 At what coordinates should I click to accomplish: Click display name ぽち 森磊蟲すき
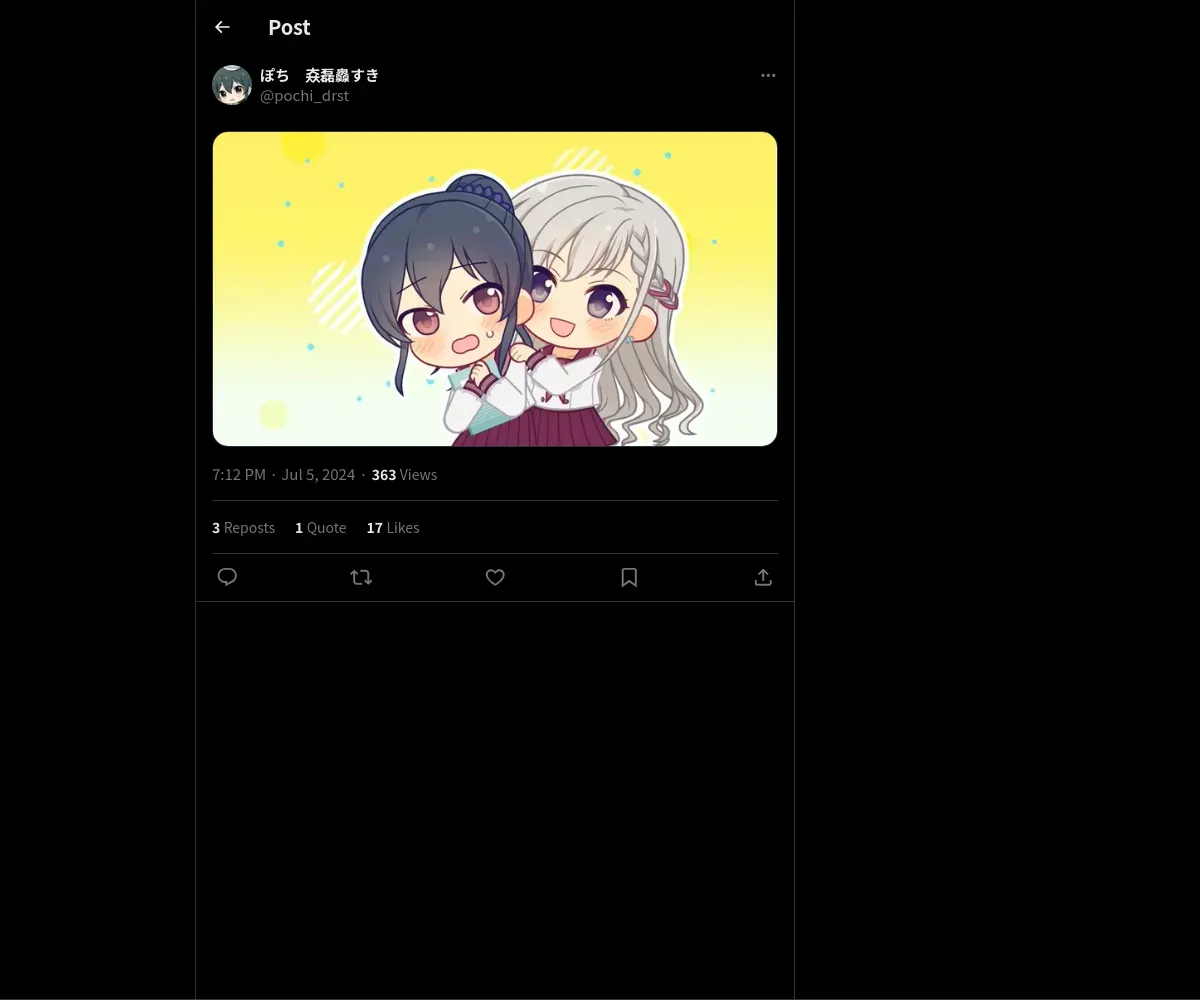[319, 75]
